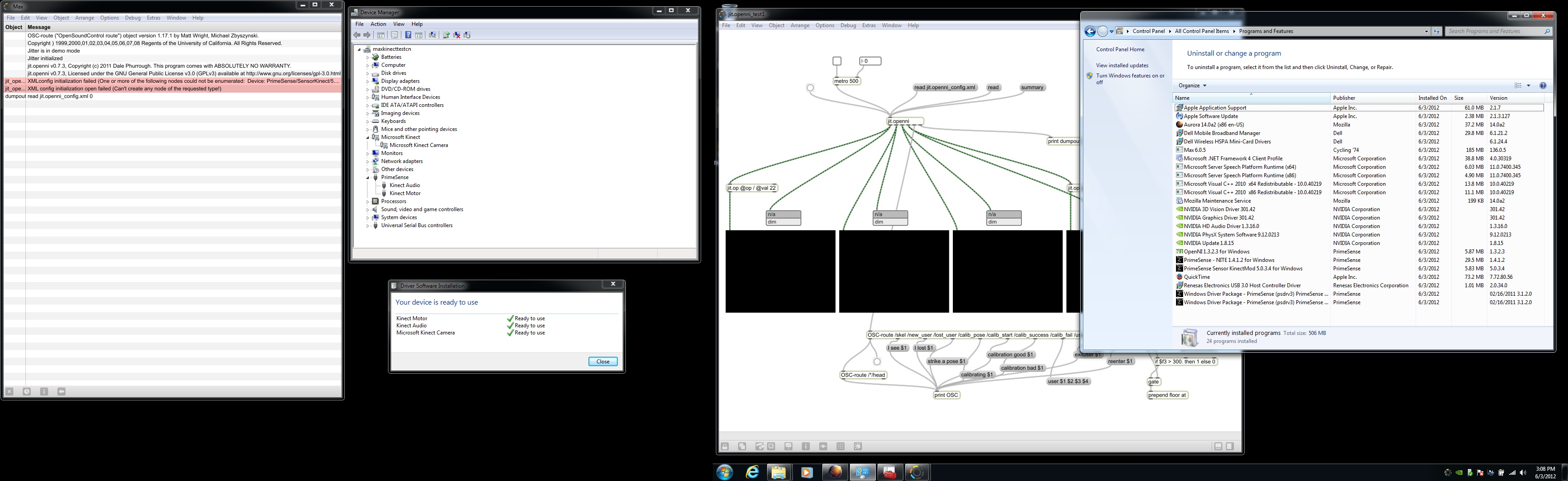Toggle the grid icon in patcher toolbar
Screen dimensions: 1568x481
(x=841, y=446)
